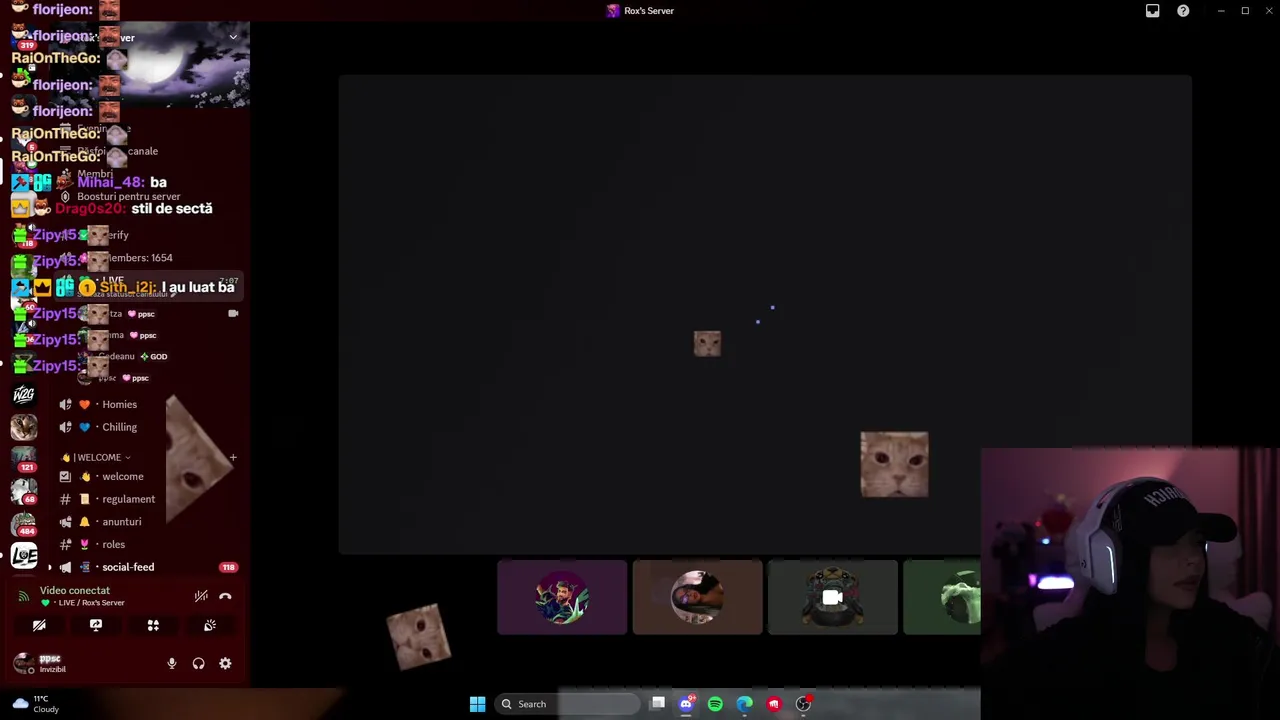Image resolution: width=1280 pixels, height=720 pixels.
Task: Select the participant tile showing camera icon
Action: tap(832, 597)
